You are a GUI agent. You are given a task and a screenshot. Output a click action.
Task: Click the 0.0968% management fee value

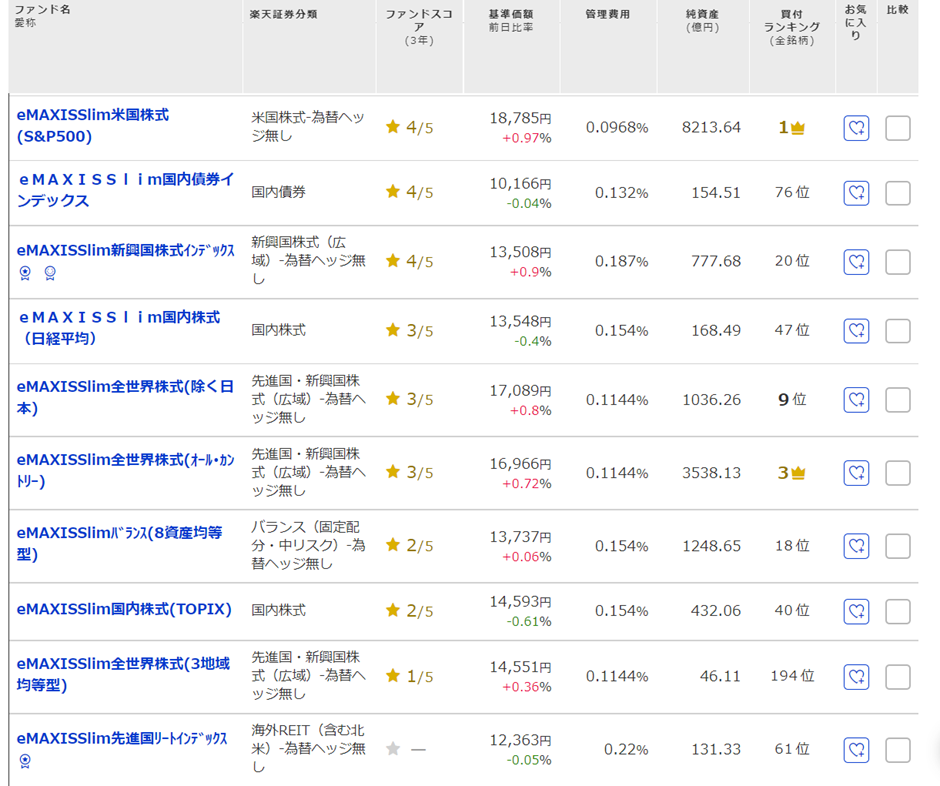point(617,127)
